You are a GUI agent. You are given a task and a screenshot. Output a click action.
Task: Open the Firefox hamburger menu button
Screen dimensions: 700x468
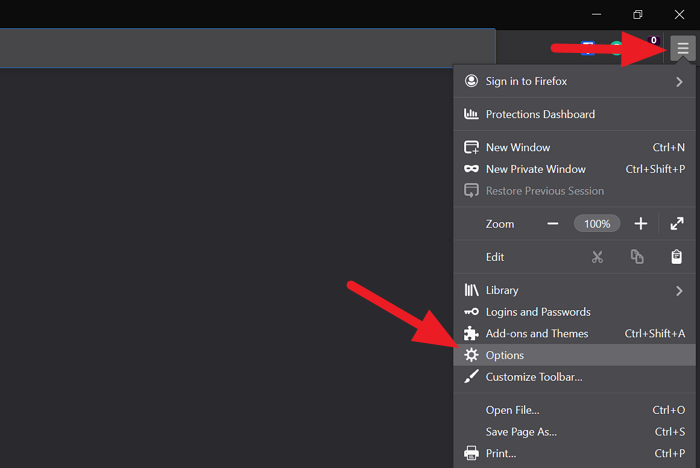pyautogui.click(x=683, y=48)
